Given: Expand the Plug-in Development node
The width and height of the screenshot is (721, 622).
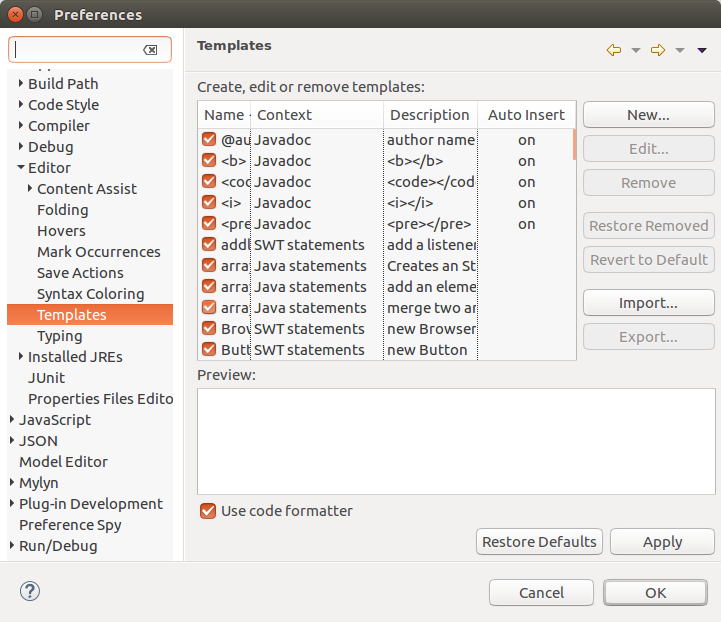Looking at the screenshot, I should pos(12,503).
